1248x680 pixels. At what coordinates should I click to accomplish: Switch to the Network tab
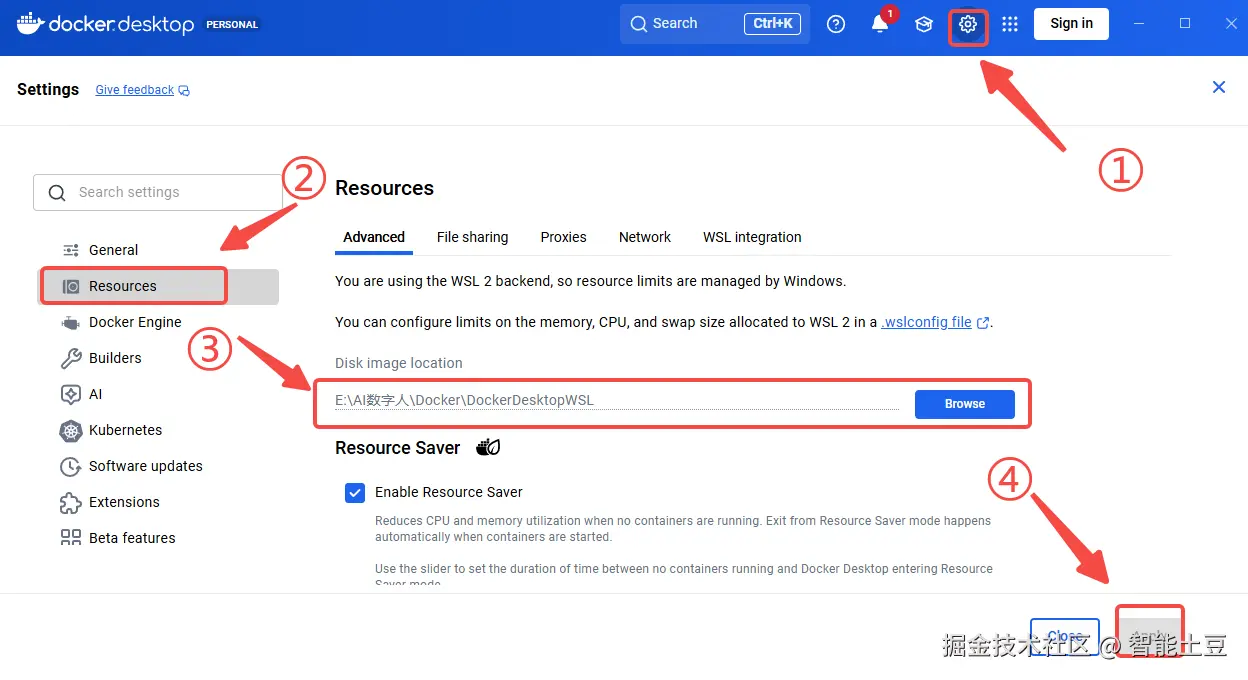pos(645,237)
